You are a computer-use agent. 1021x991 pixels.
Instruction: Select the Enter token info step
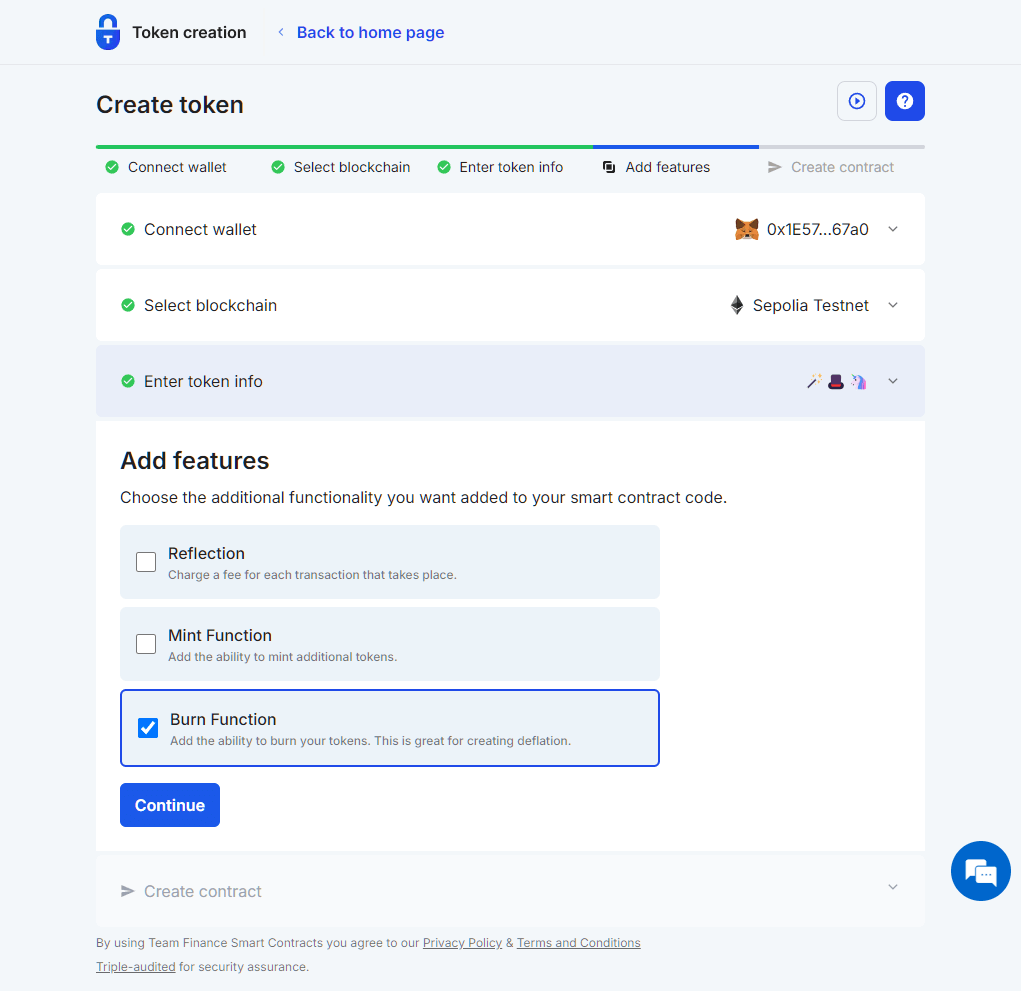(500, 167)
